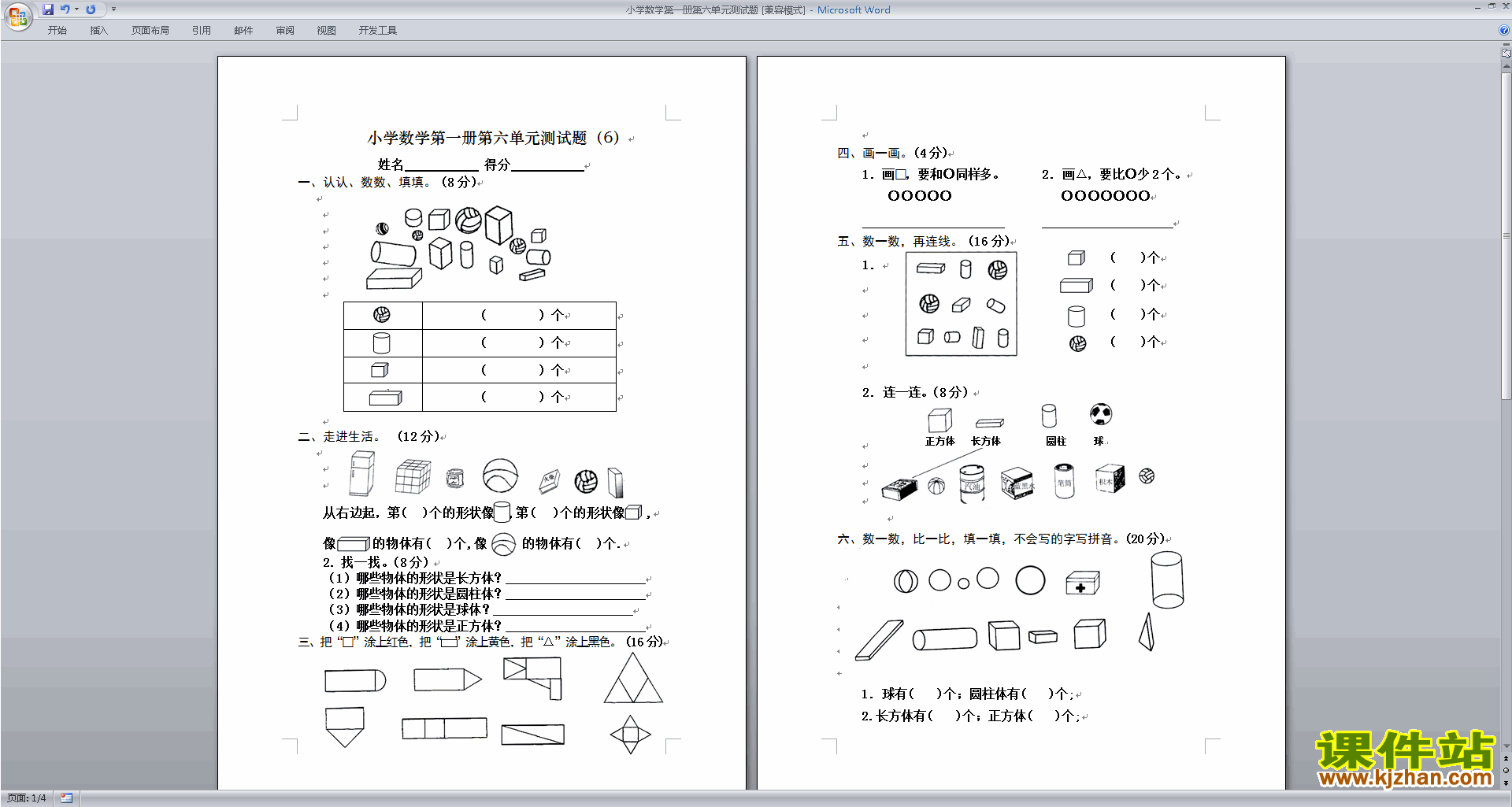
Task: Click the document title 小学数学第一册第六单元测试题
Action: coord(493,138)
